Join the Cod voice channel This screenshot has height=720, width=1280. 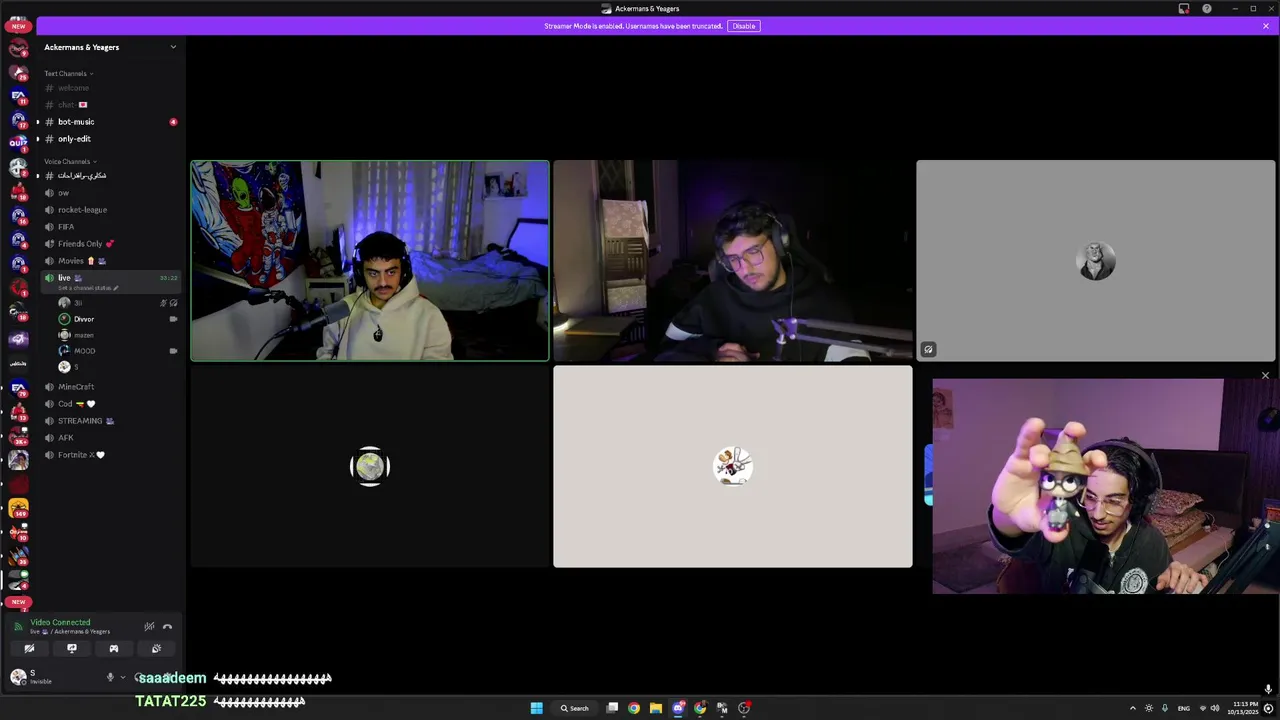[110, 404]
